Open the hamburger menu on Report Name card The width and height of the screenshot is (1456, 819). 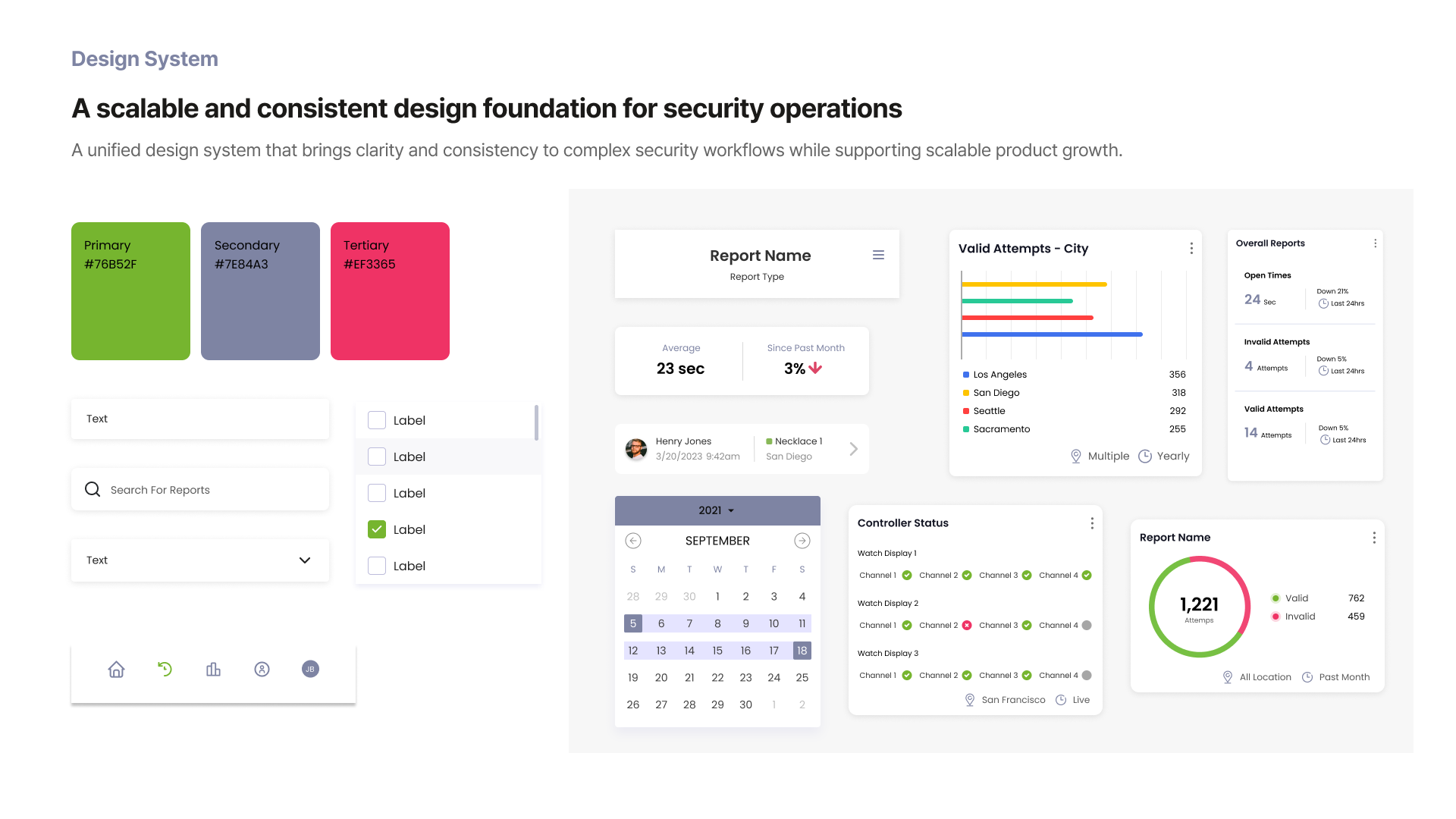(878, 256)
